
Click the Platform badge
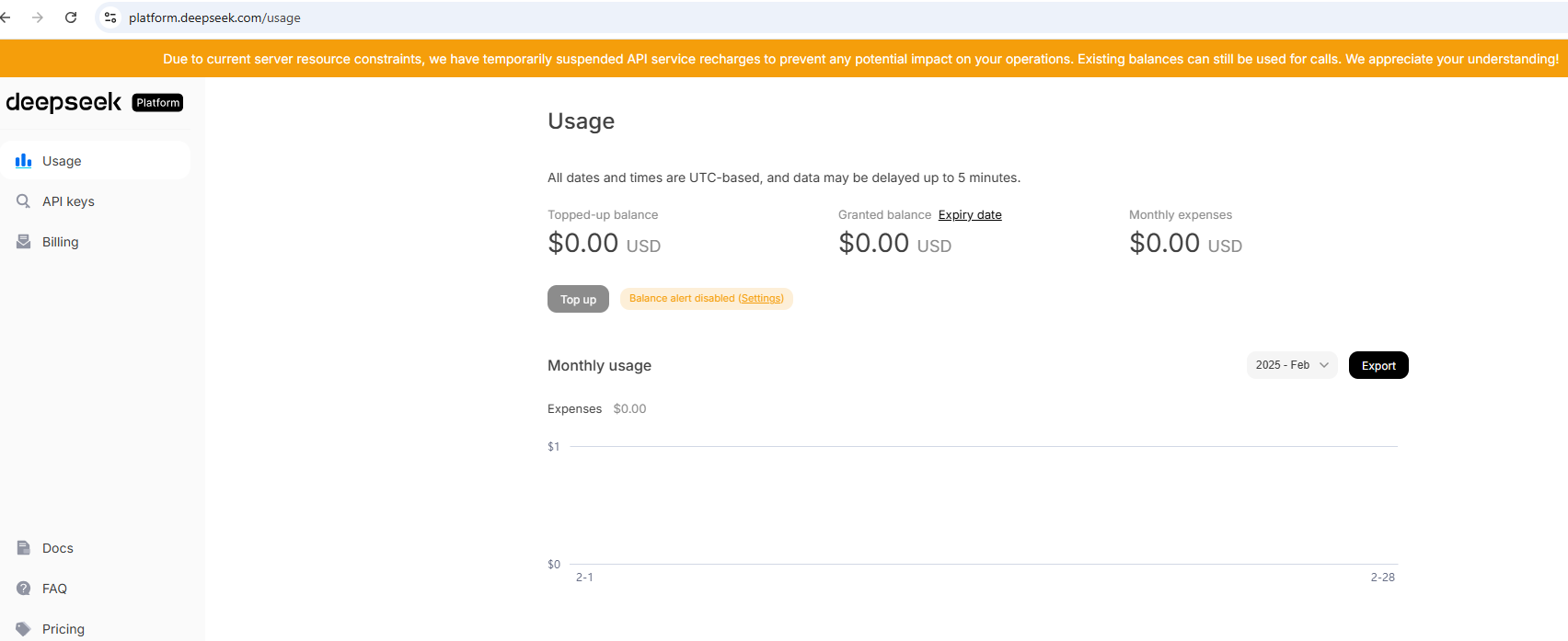157,103
